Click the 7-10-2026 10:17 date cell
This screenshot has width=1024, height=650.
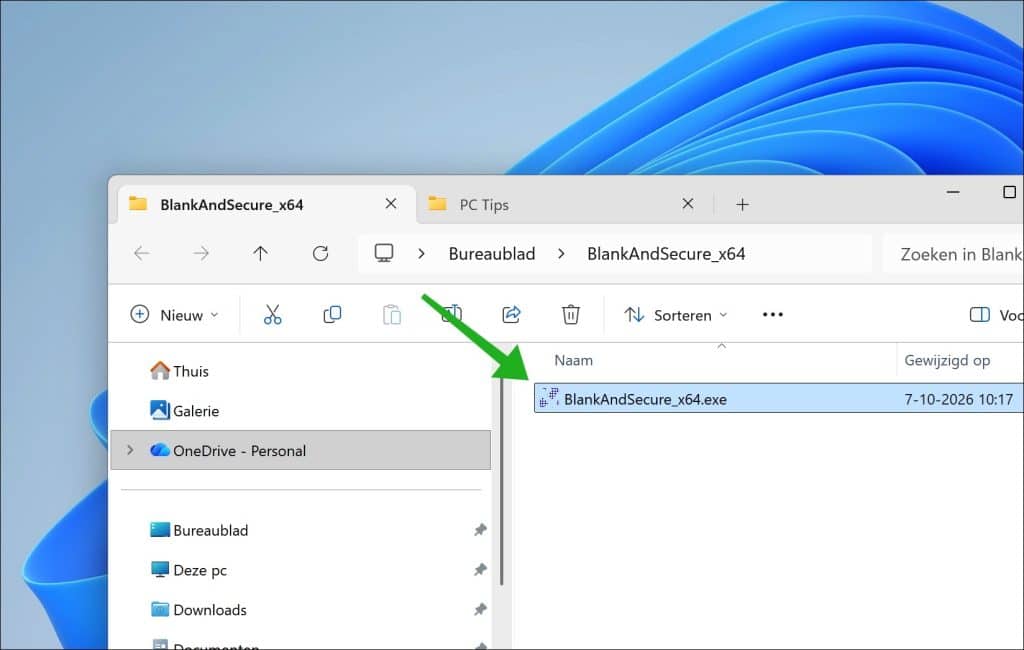pos(958,398)
